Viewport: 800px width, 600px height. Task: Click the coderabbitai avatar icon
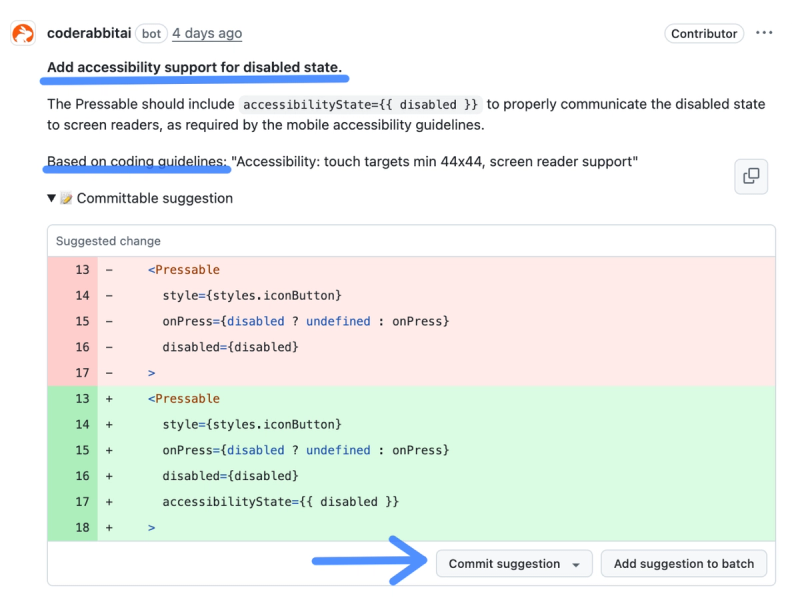pyautogui.click(x=23, y=33)
